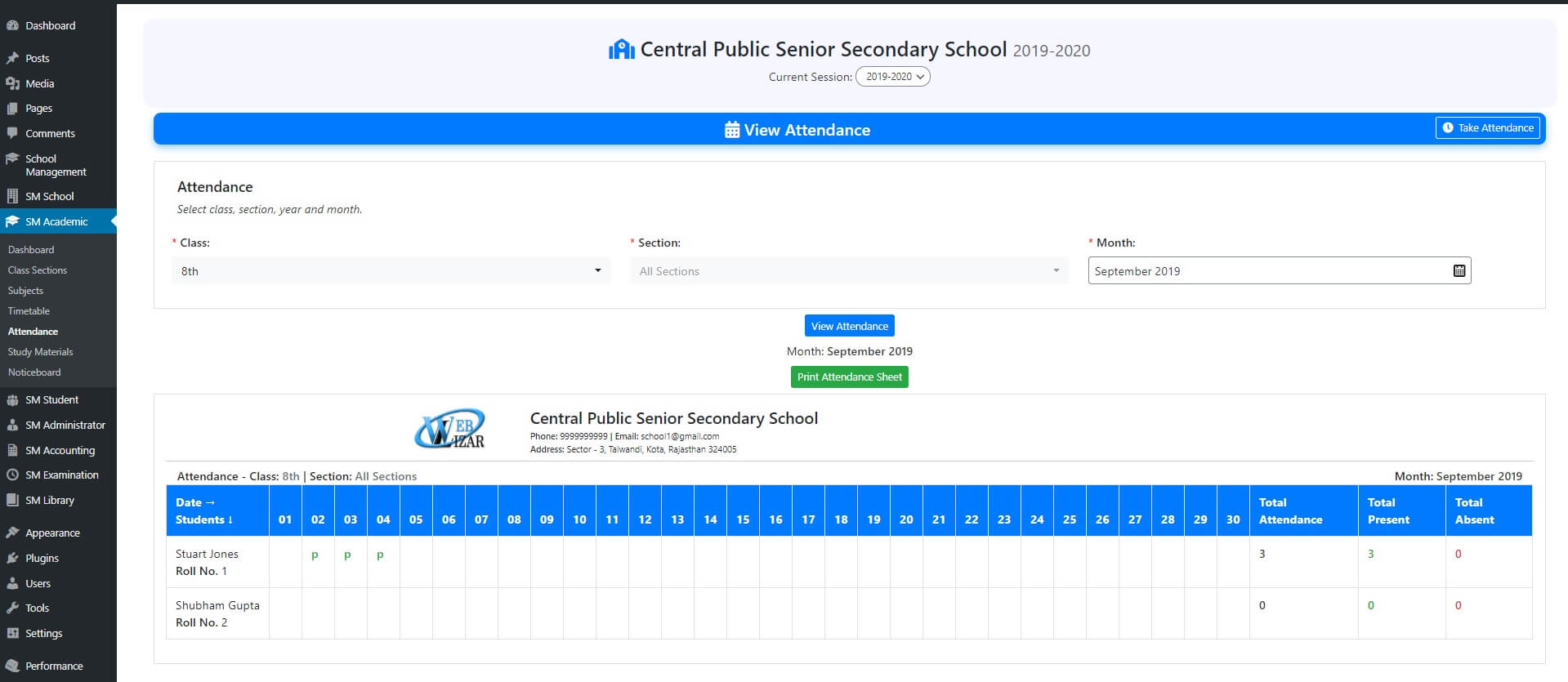1568x682 pixels.
Task: Open Class Sections submenu item
Action: point(38,270)
